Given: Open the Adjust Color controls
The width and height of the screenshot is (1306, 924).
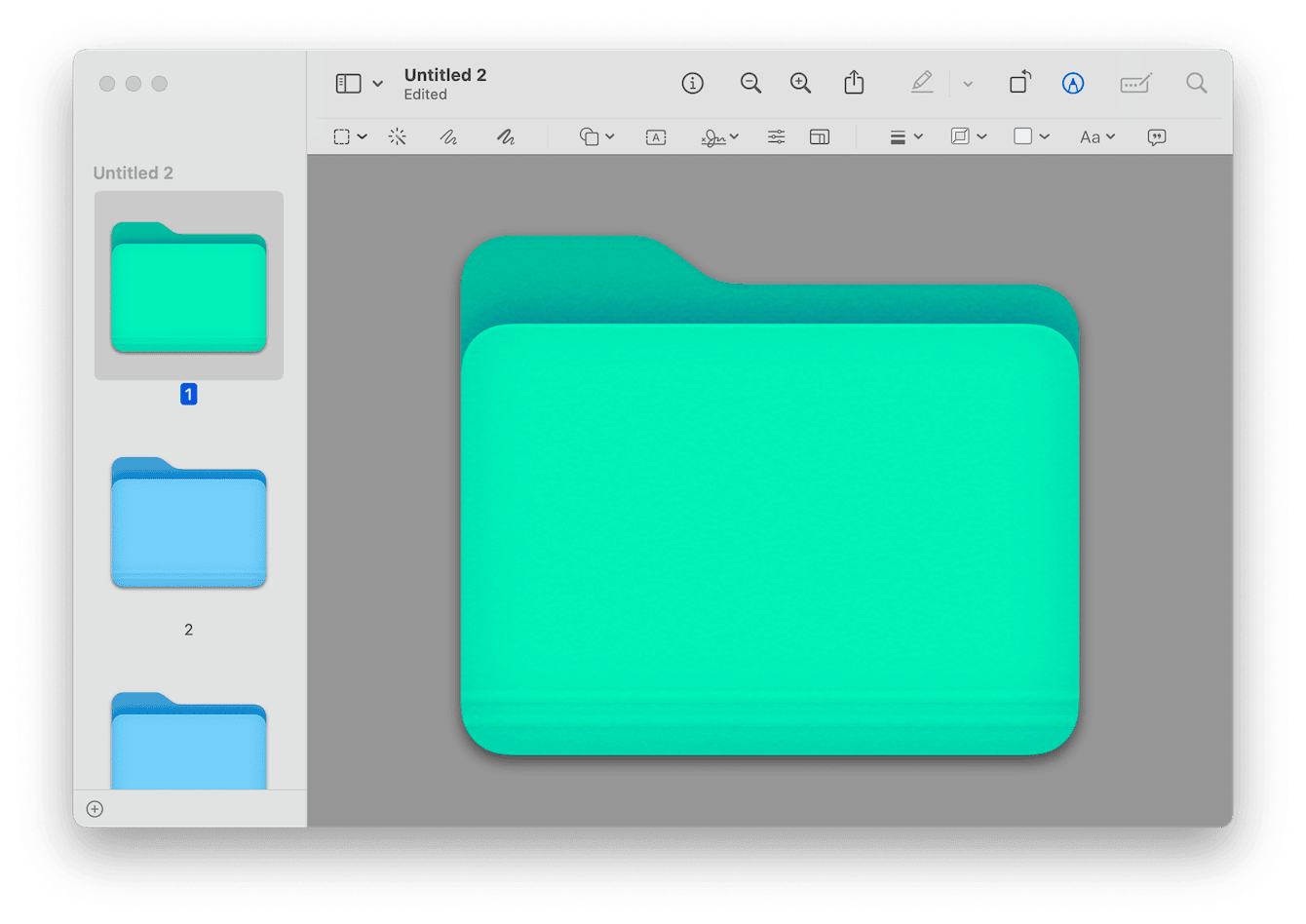Looking at the screenshot, I should pyautogui.click(x=776, y=136).
